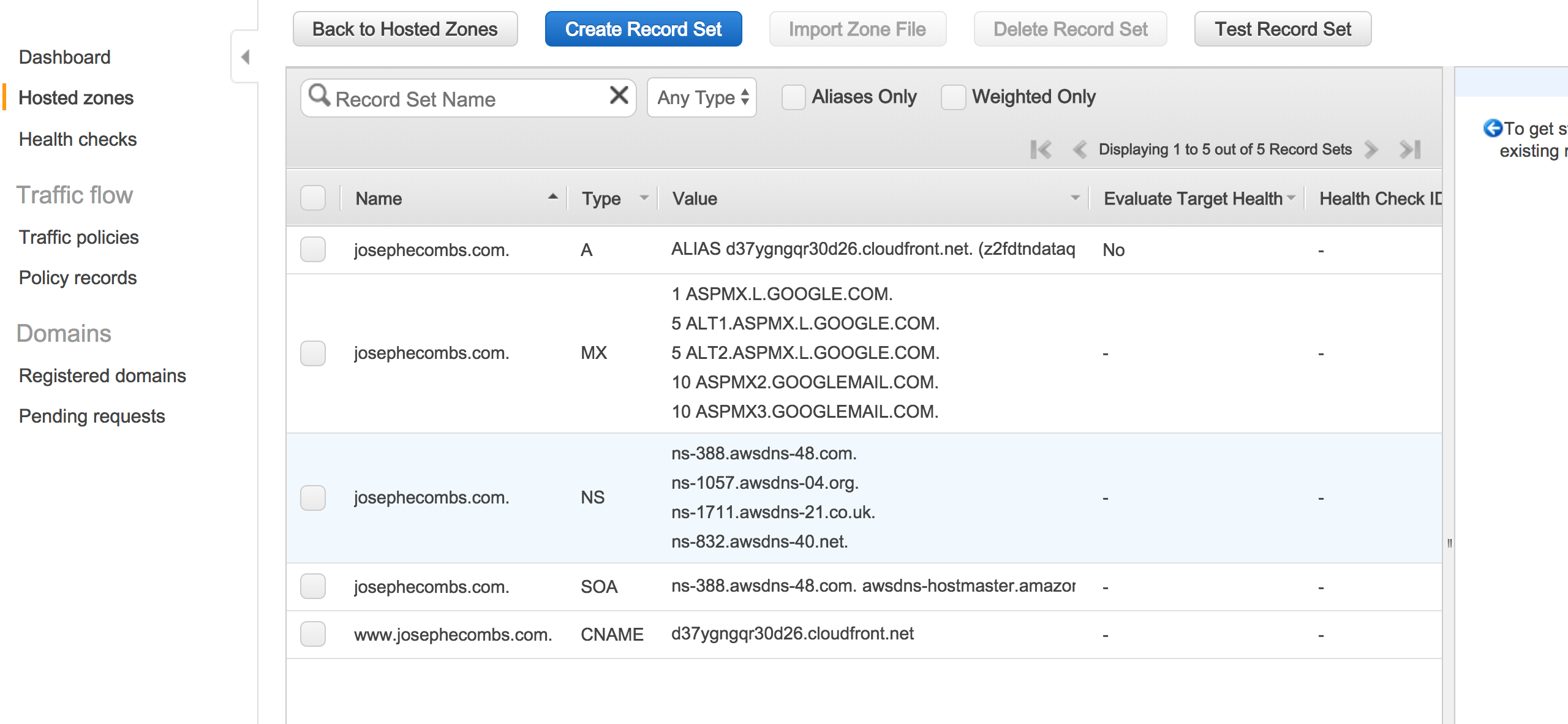
Task: Click the search magnifier icon
Action: [x=318, y=96]
